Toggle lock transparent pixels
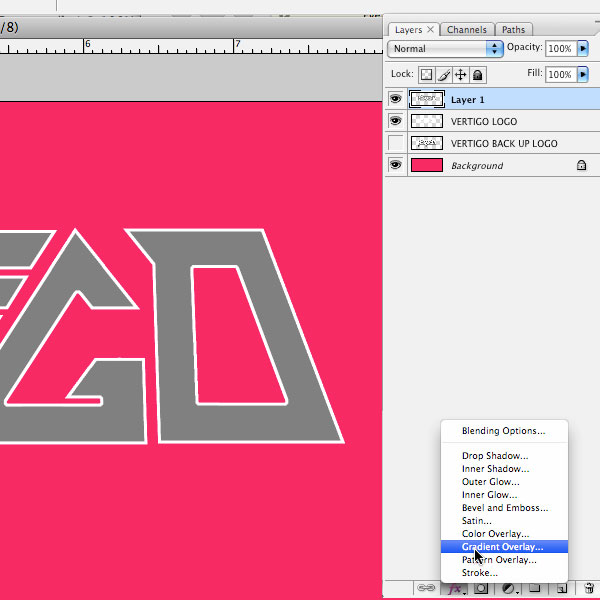This screenshot has width=600, height=600. point(427,75)
